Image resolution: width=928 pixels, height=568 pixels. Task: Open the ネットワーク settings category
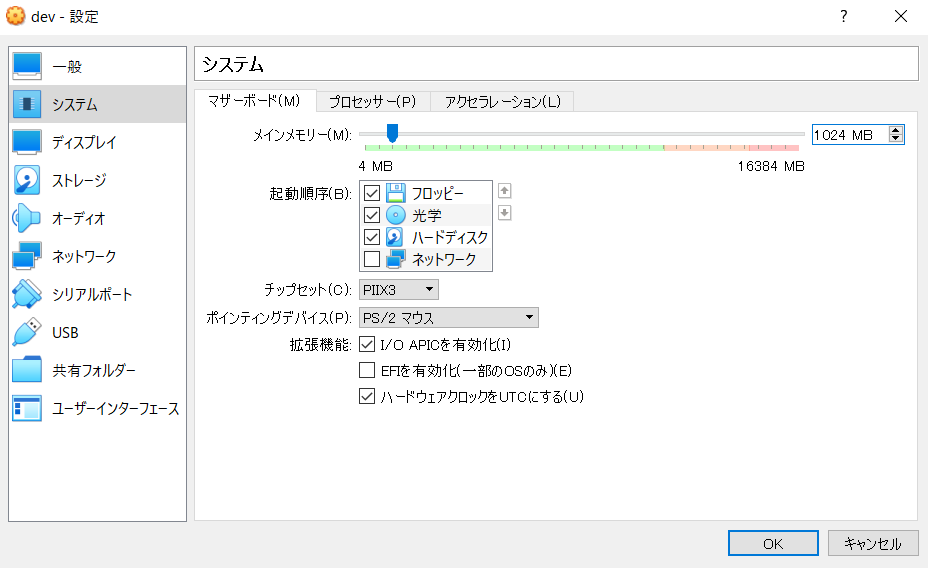pos(98,256)
